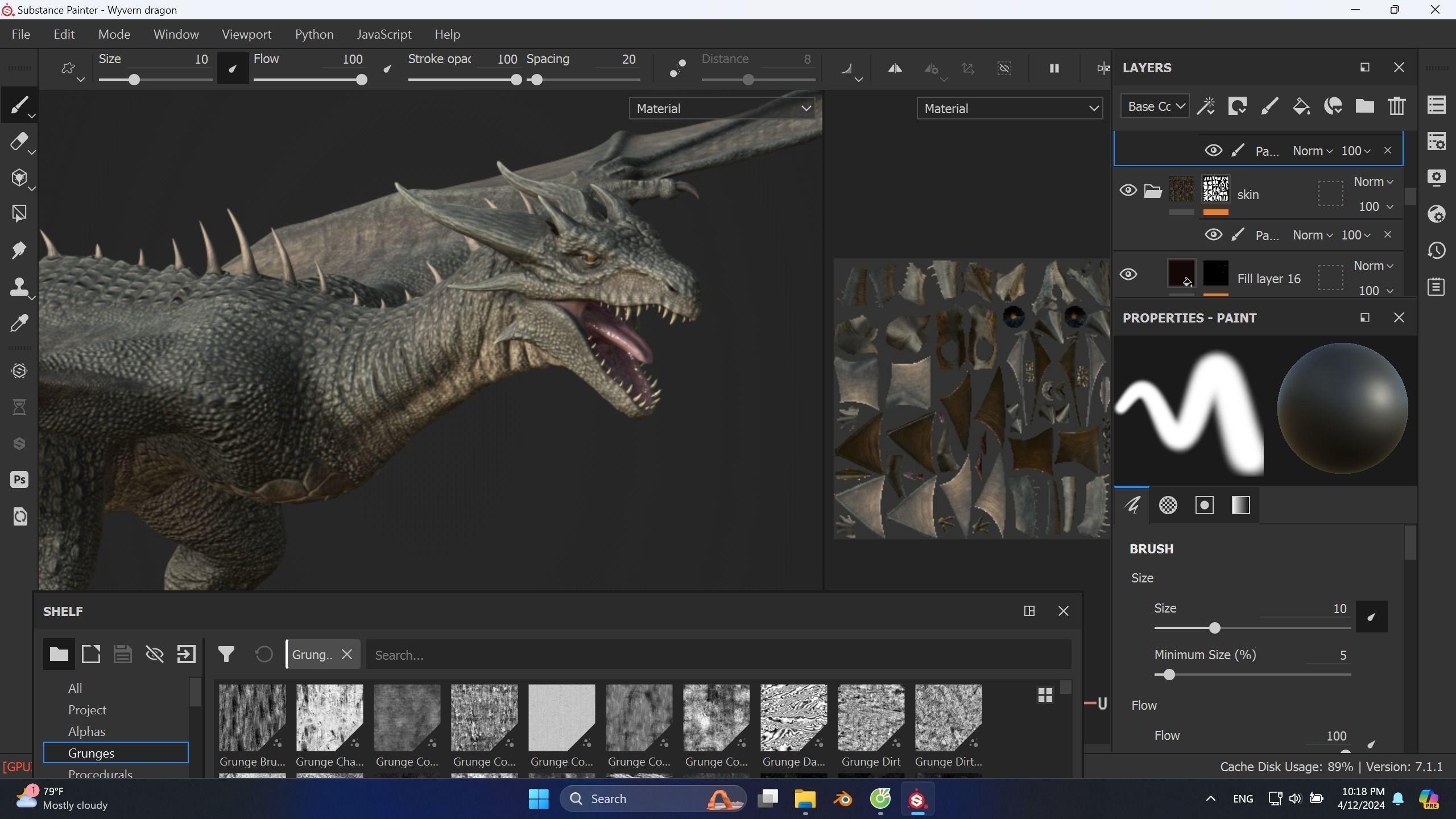Remove paint effect under skin layer

click(x=1388, y=235)
